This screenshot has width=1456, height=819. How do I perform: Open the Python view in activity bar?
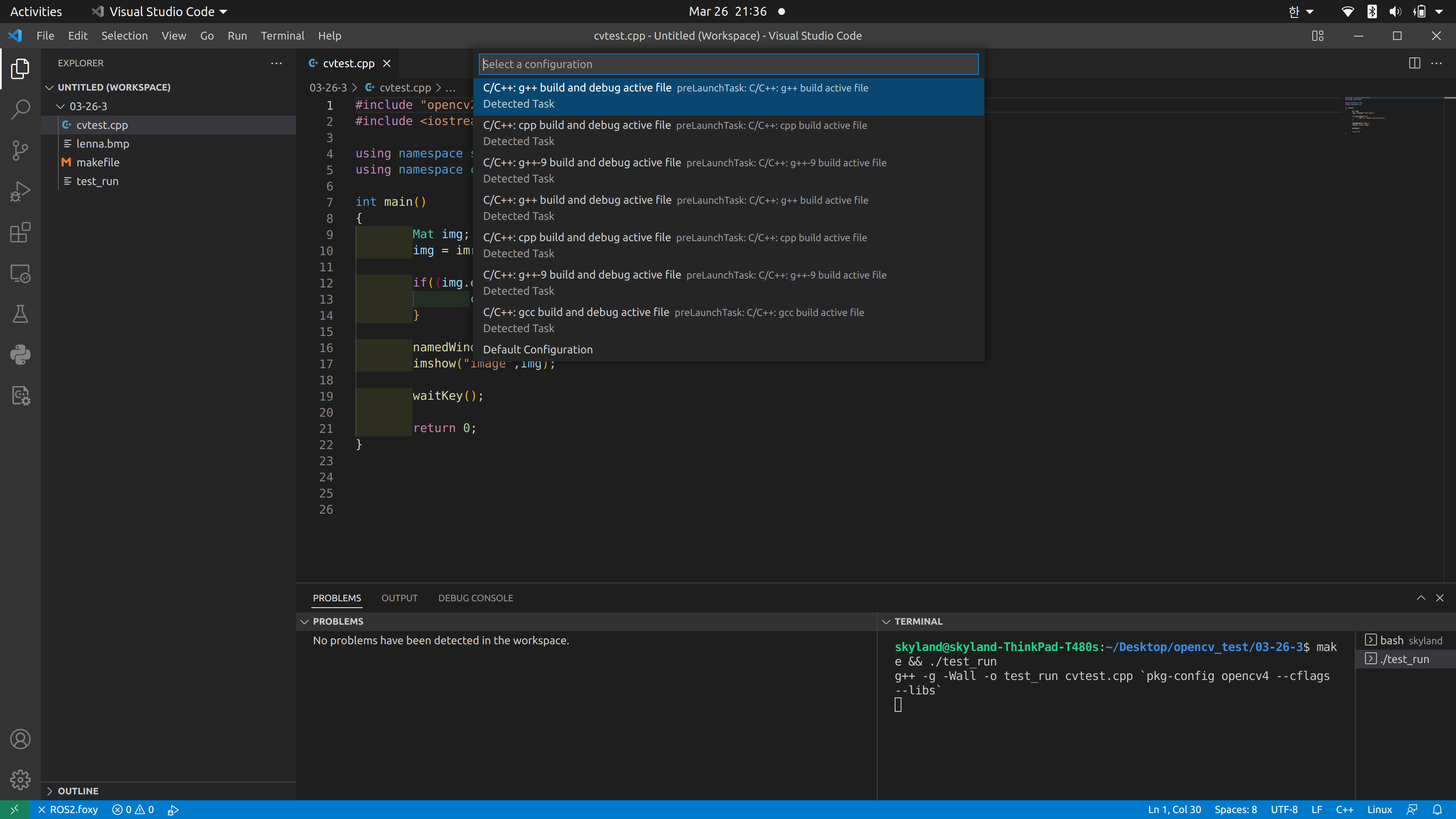click(x=20, y=355)
